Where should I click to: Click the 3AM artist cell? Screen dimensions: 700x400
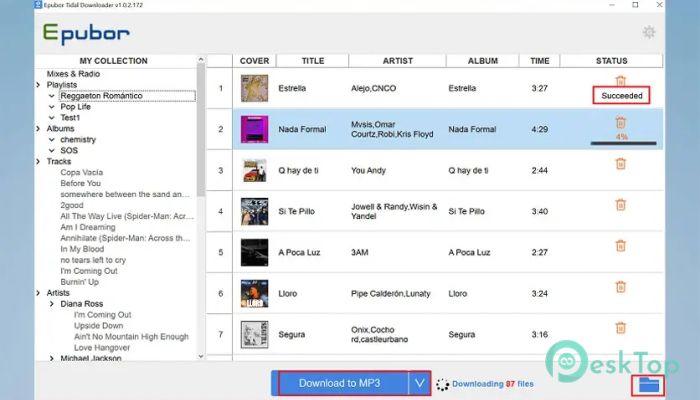tap(359, 253)
